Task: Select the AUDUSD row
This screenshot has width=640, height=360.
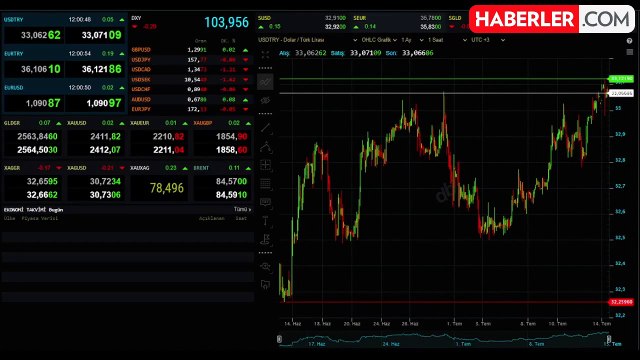Action: pyautogui.click(x=190, y=99)
